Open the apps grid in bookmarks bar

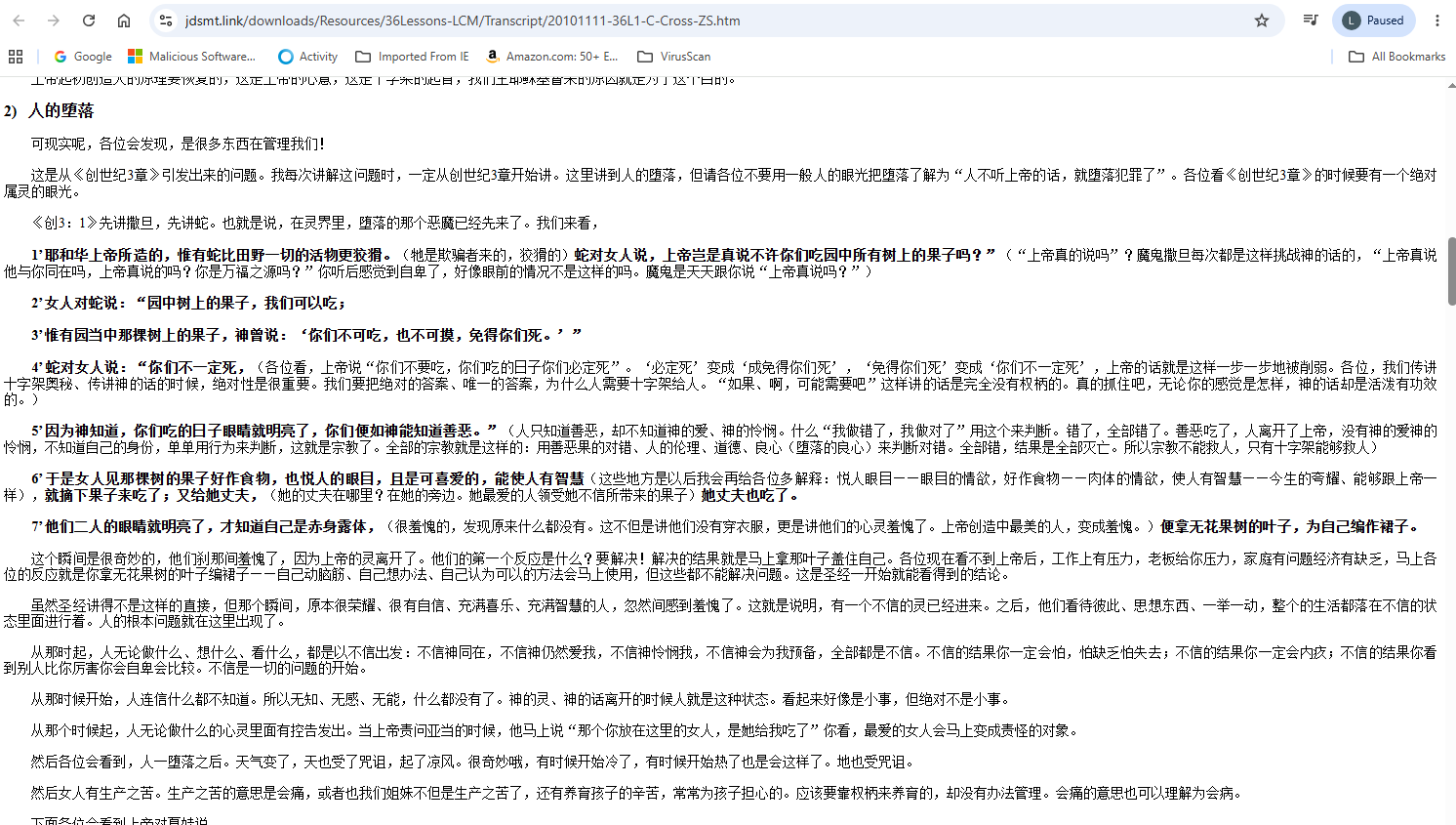pyautogui.click(x=16, y=57)
